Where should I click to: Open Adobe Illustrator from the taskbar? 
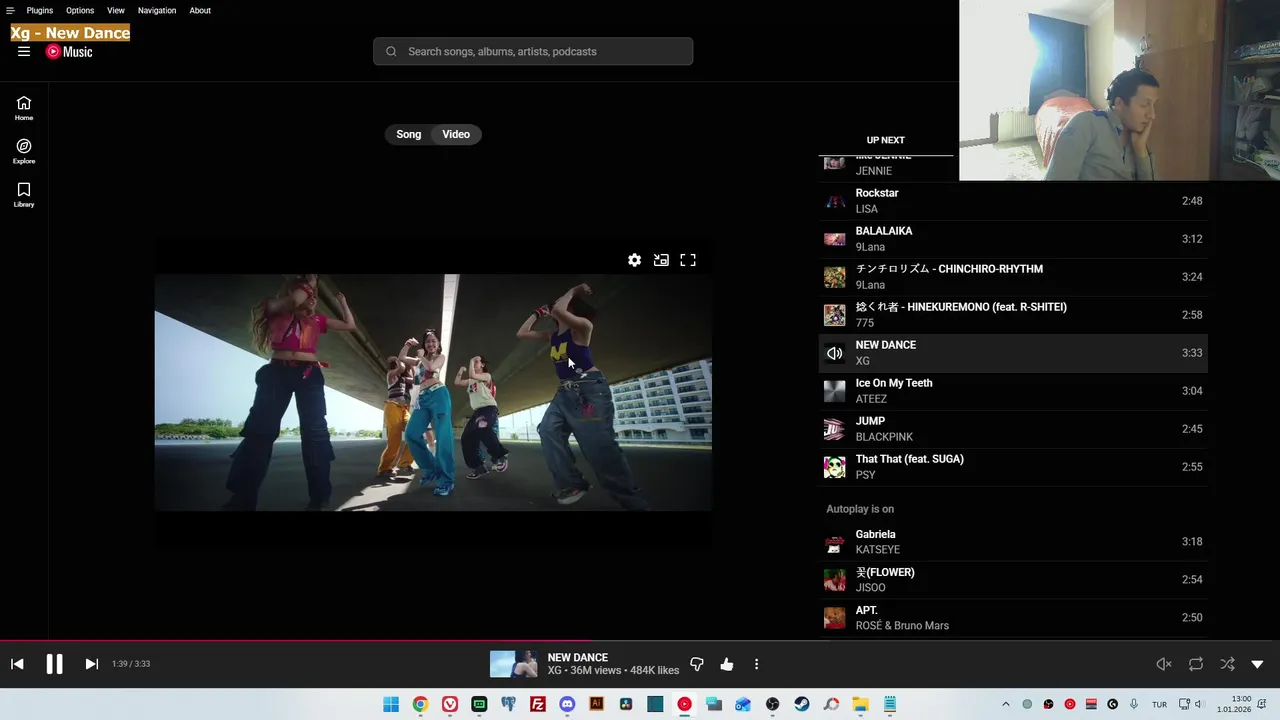coord(597,704)
